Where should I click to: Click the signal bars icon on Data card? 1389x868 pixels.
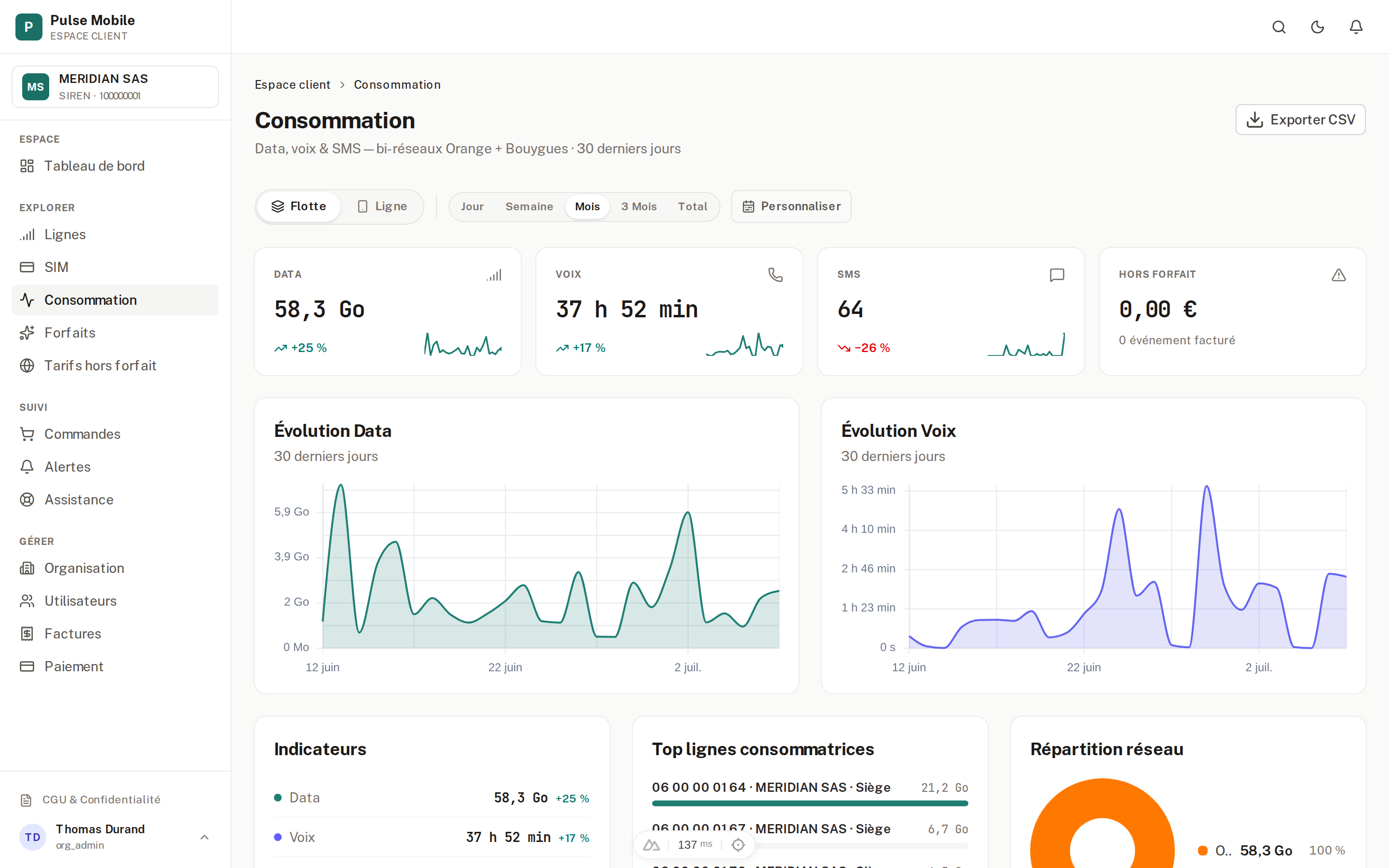[494, 275]
